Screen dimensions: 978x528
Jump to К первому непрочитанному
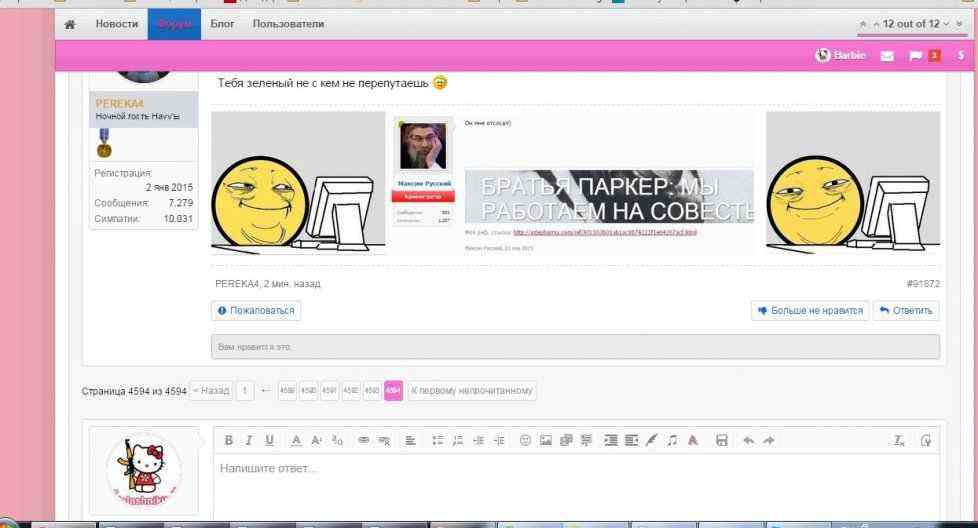pyautogui.click(x=472, y=391)
